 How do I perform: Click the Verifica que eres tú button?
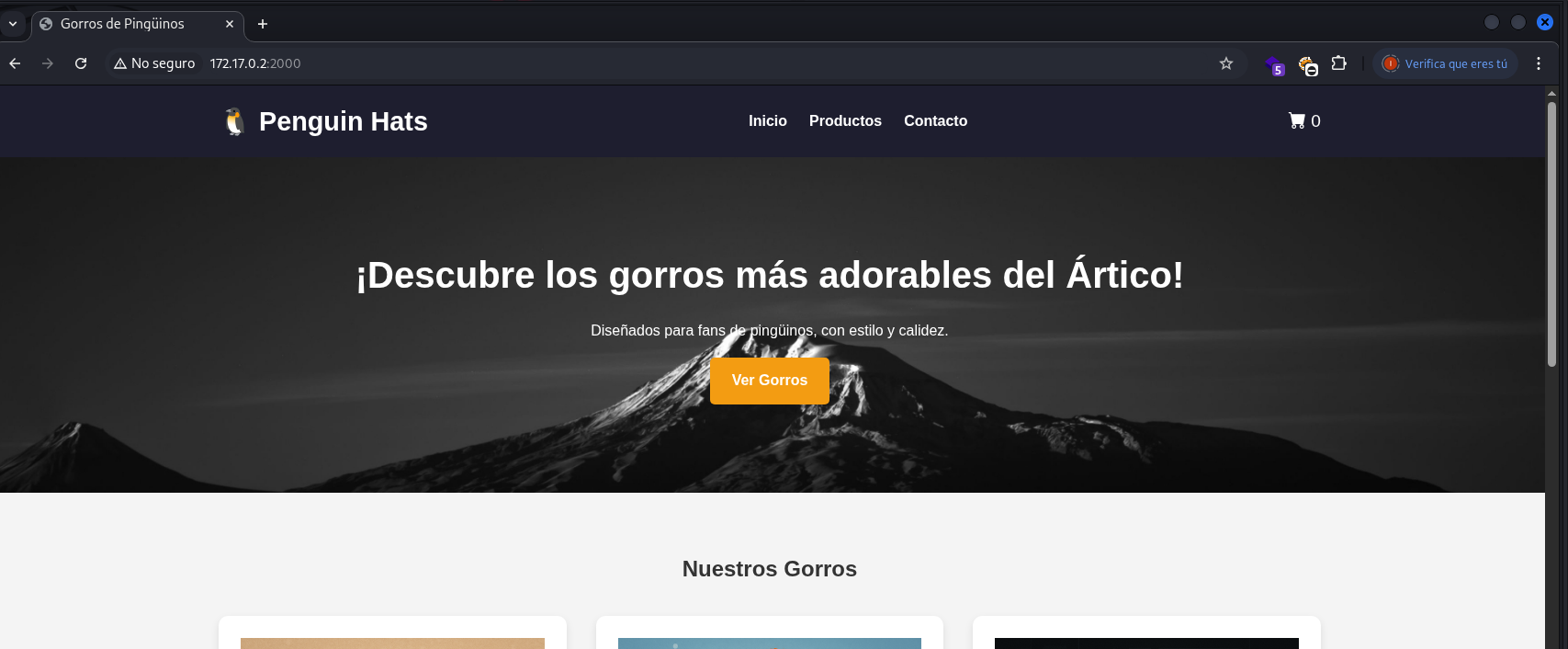pyautogui.click(x=1445, y=63)
